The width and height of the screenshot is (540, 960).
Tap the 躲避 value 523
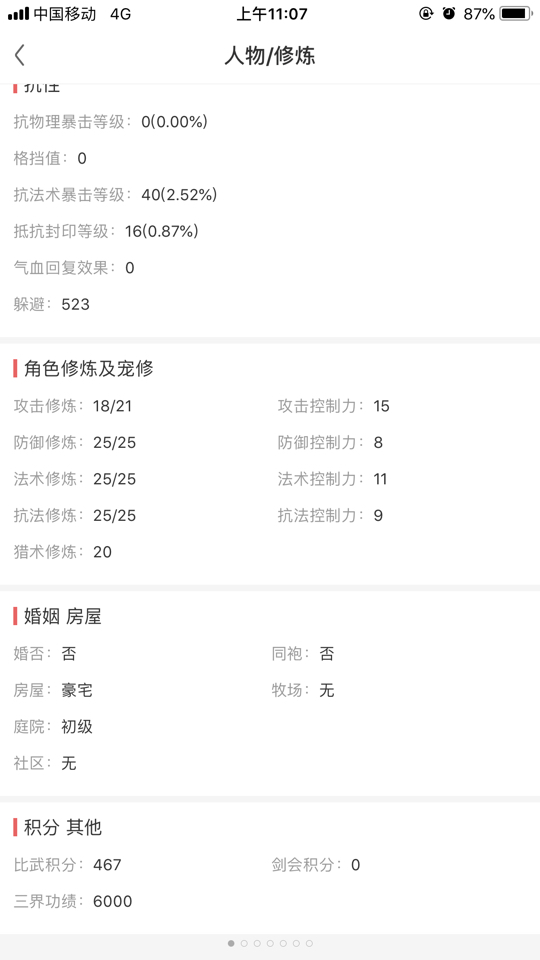pyautogui.click(x=75, y=304)
